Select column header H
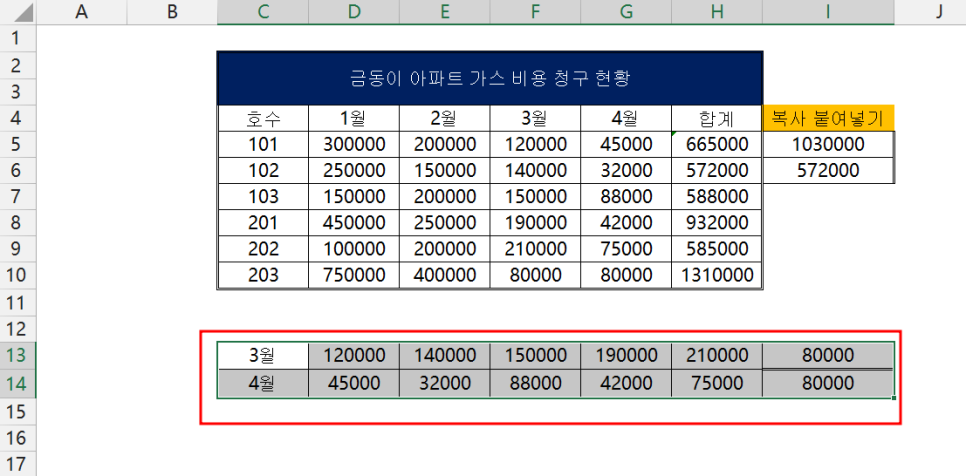Screen dimensions: 966x476 point(717,12)
